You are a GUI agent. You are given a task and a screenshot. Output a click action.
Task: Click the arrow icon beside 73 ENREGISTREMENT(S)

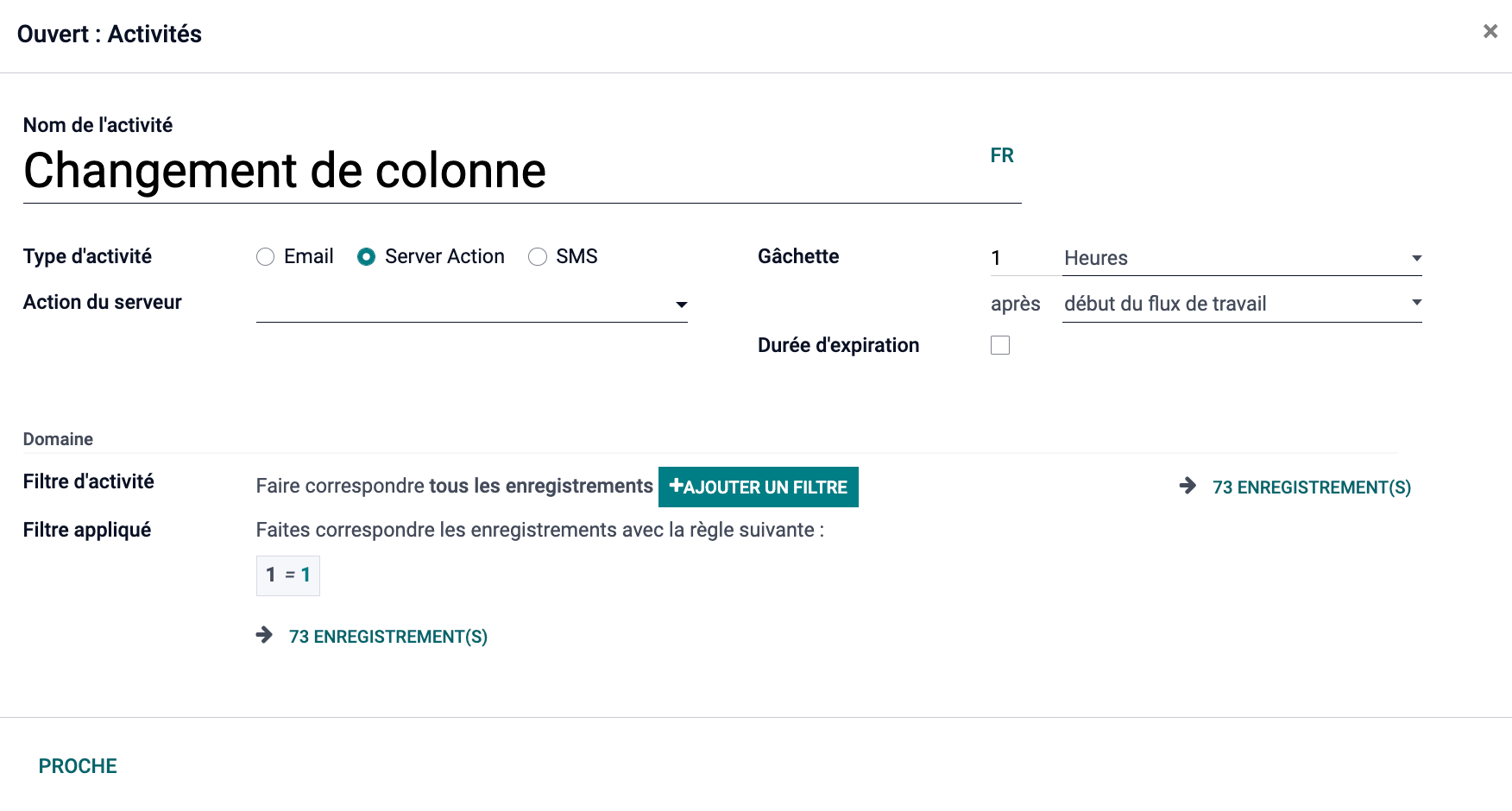(x=1188, y=487)
